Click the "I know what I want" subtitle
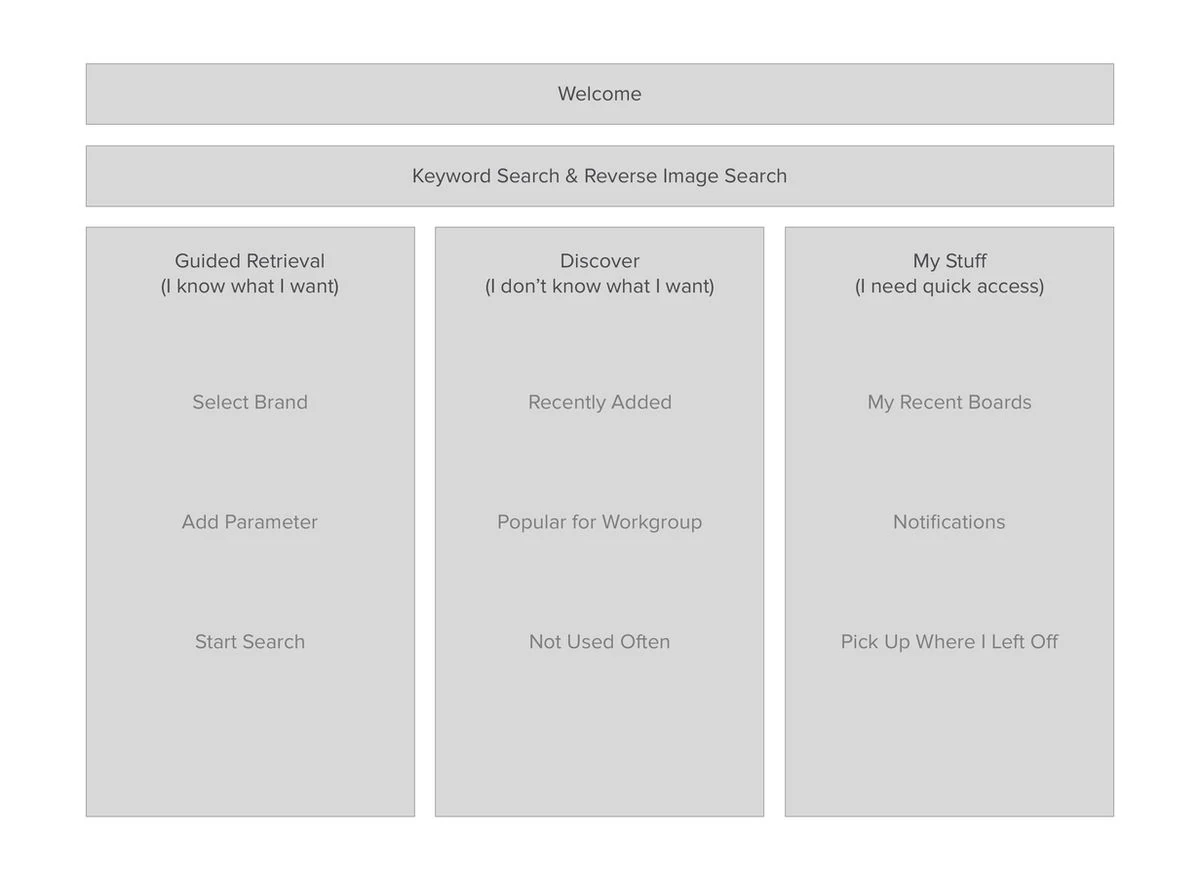Image resolution: width=1200 pixels, height=880 pixels. click(250, 287)
